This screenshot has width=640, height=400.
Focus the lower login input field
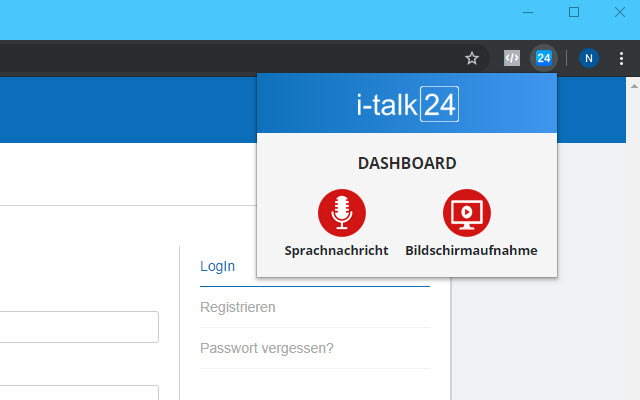79,393
